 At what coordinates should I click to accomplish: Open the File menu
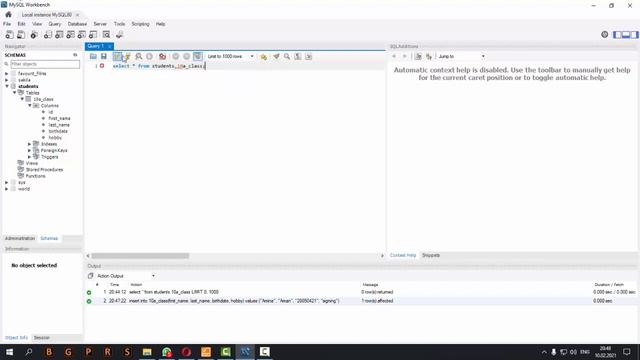point(7,24)
